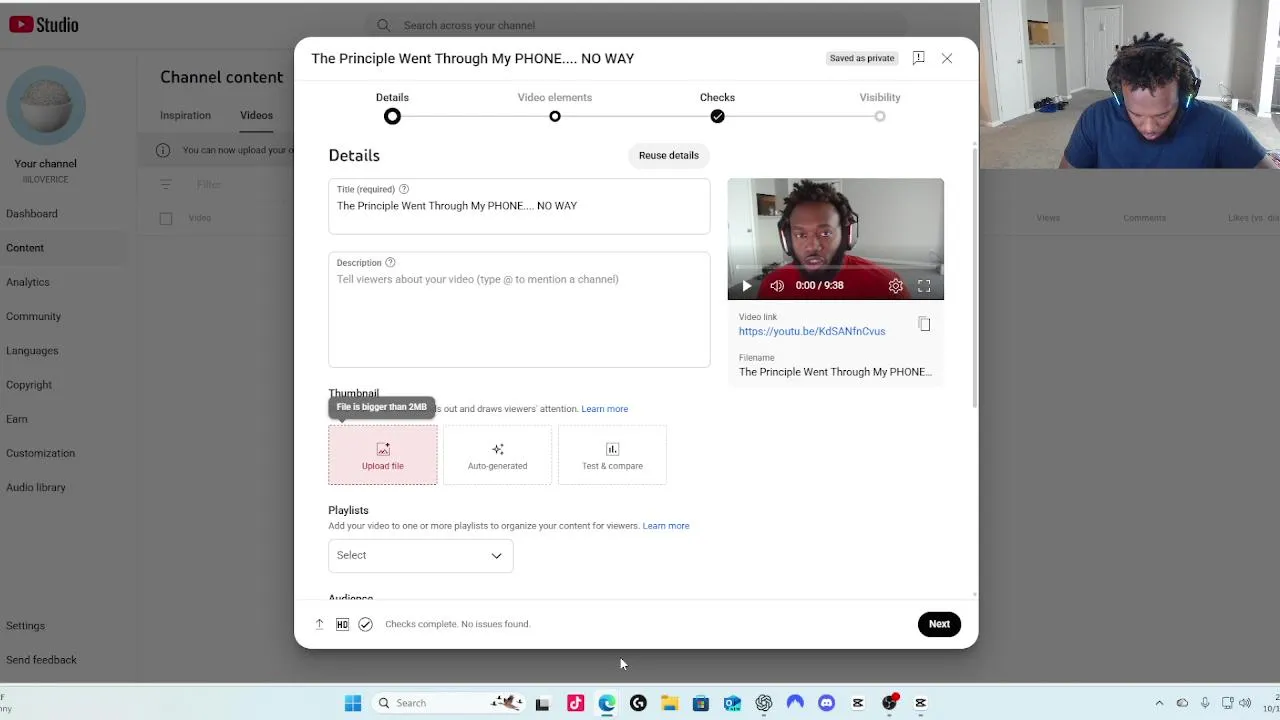The width and height of the screenshot is (1280, 720).
Task: Show hidden system tray icons chevron
Action: click(1159, 703)
